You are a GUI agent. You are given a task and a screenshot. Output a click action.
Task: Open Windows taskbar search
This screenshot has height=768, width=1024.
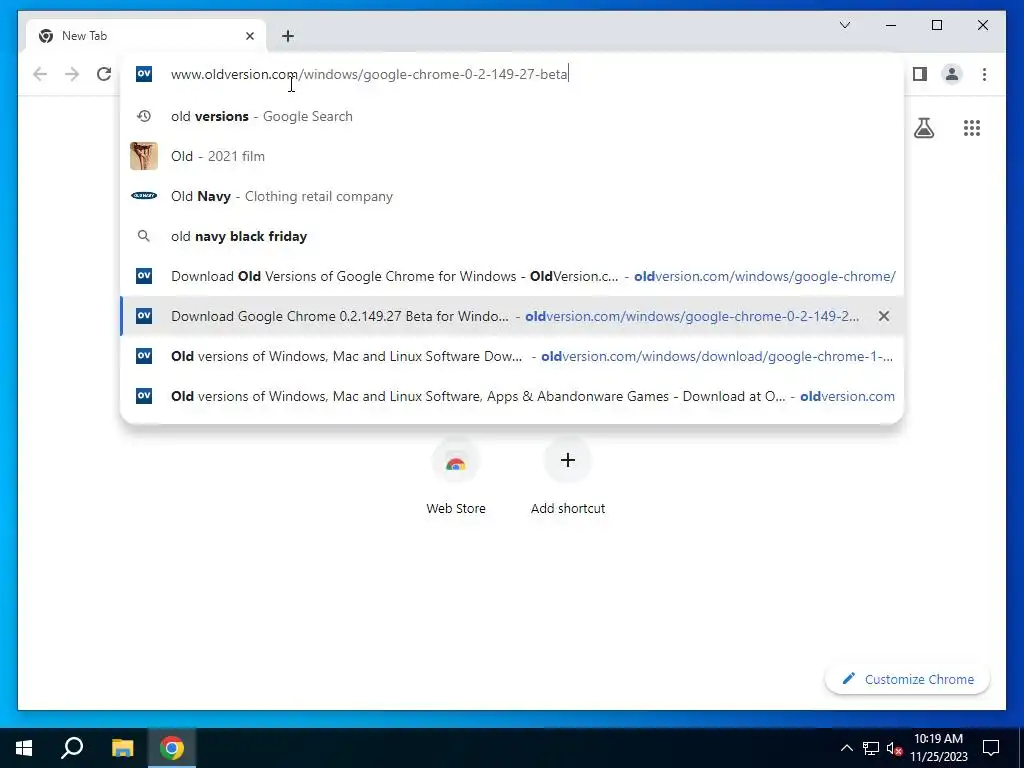tap(72, 748)
